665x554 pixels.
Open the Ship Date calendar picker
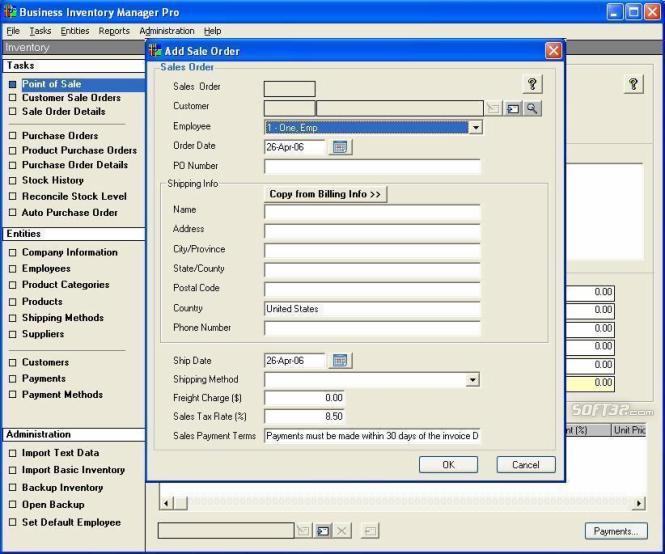coord(340,361)
